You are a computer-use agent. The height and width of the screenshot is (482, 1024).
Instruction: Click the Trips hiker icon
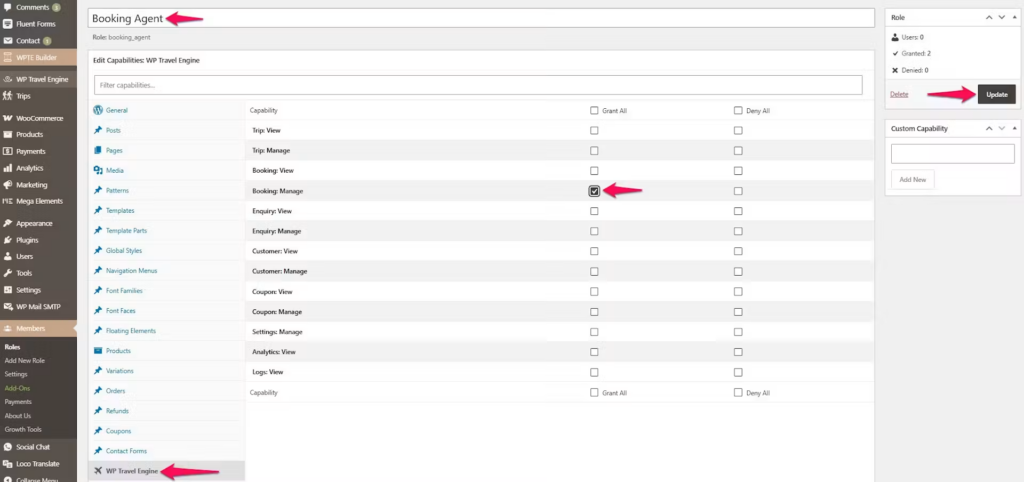pyautogui.click(x=7, y=96)
